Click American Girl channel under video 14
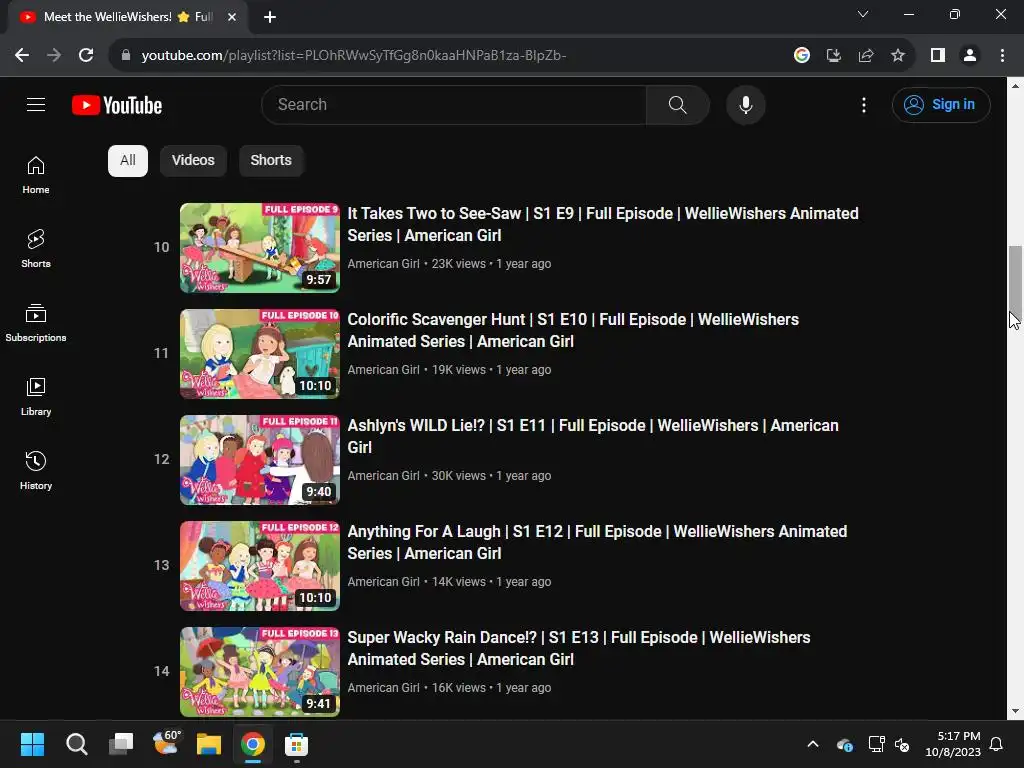1024x768 pixels. 383,688
